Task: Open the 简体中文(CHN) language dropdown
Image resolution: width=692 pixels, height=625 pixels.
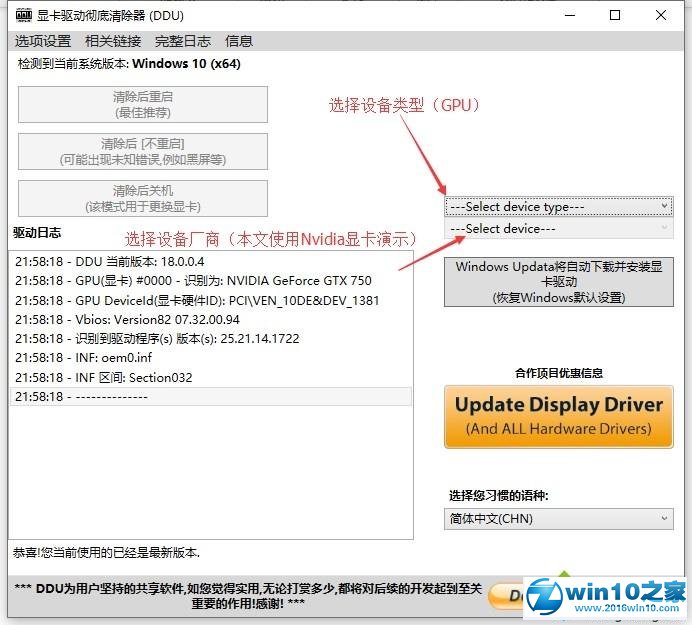Action: [x=558, y=518]
